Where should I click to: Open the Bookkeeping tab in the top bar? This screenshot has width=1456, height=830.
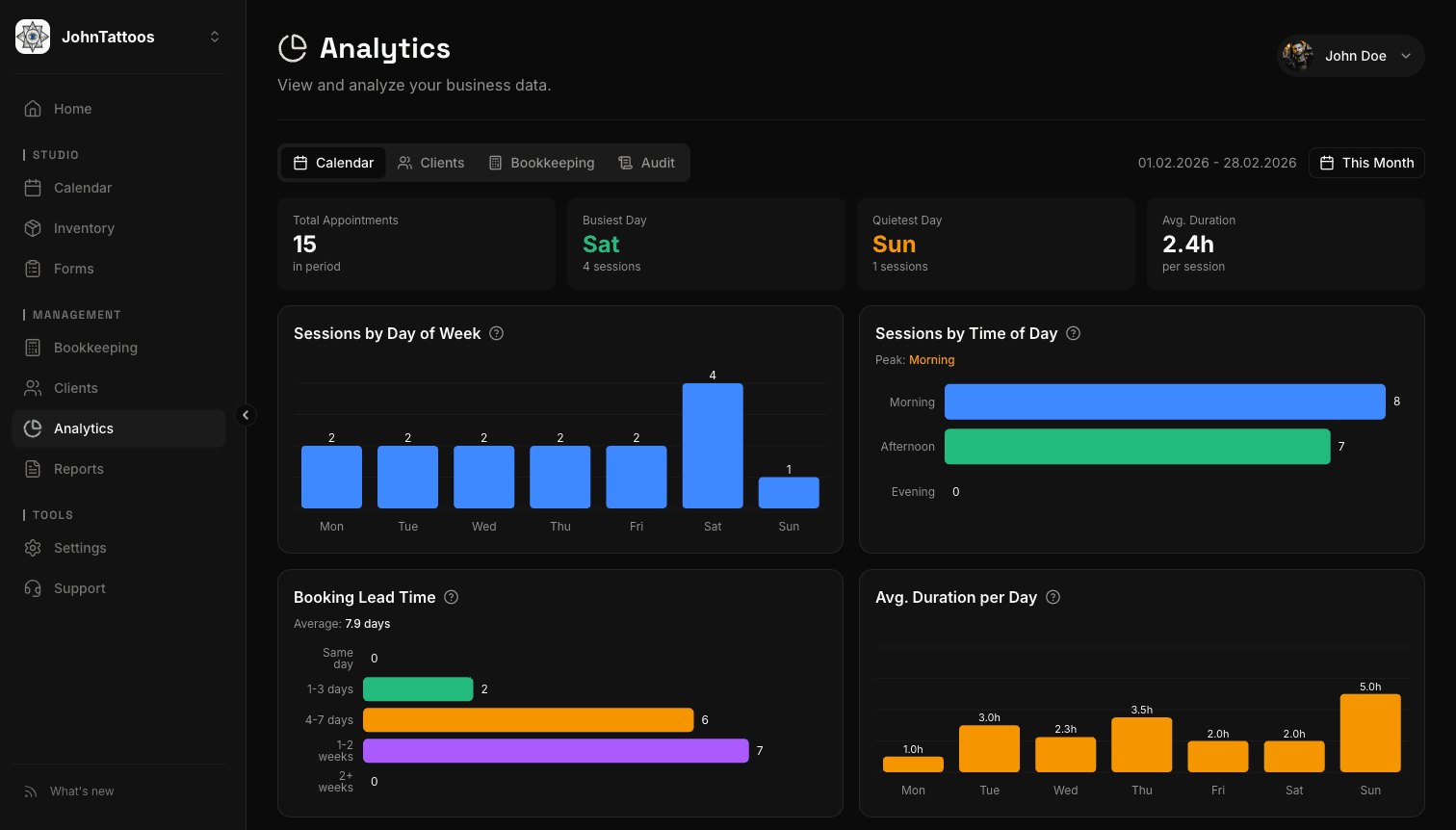tap(541, 163)
